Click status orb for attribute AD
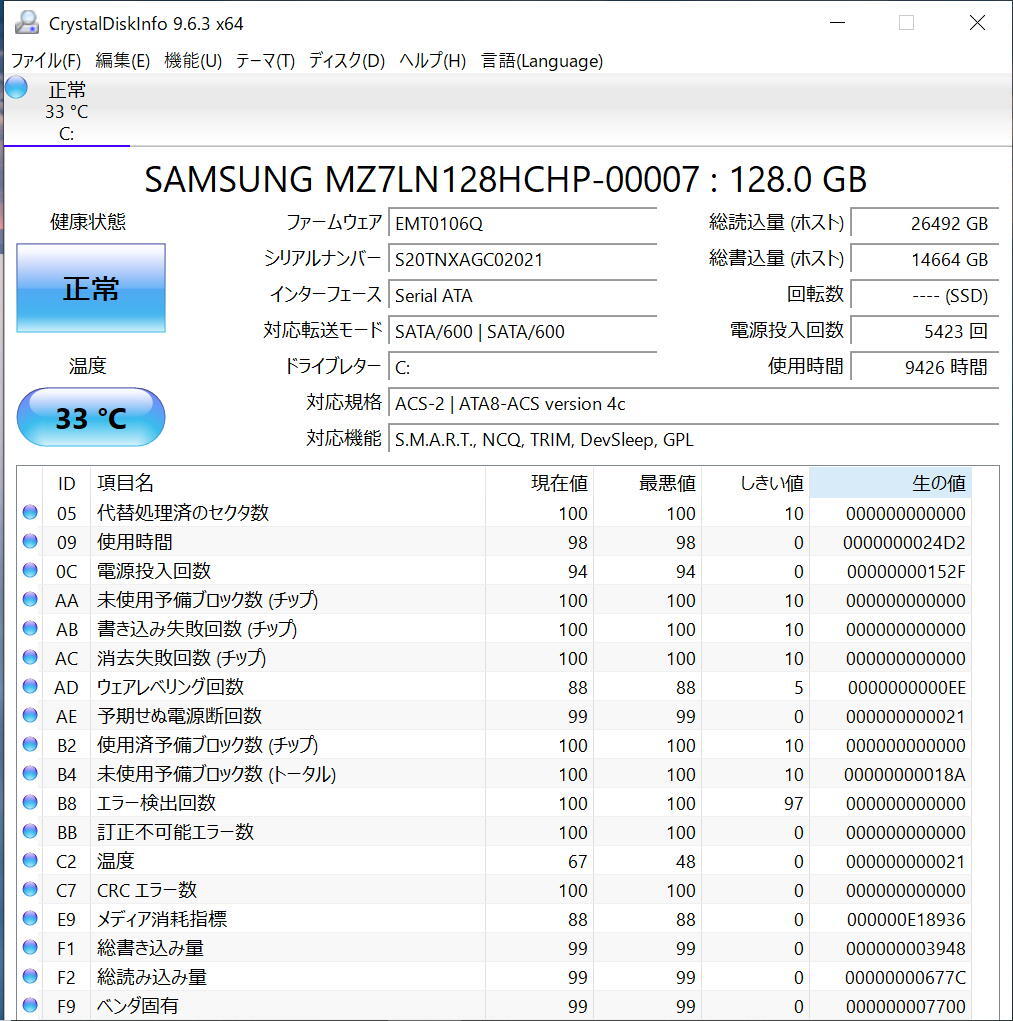The width and height of the screenshot is (1013, 1021). [30, 686]
